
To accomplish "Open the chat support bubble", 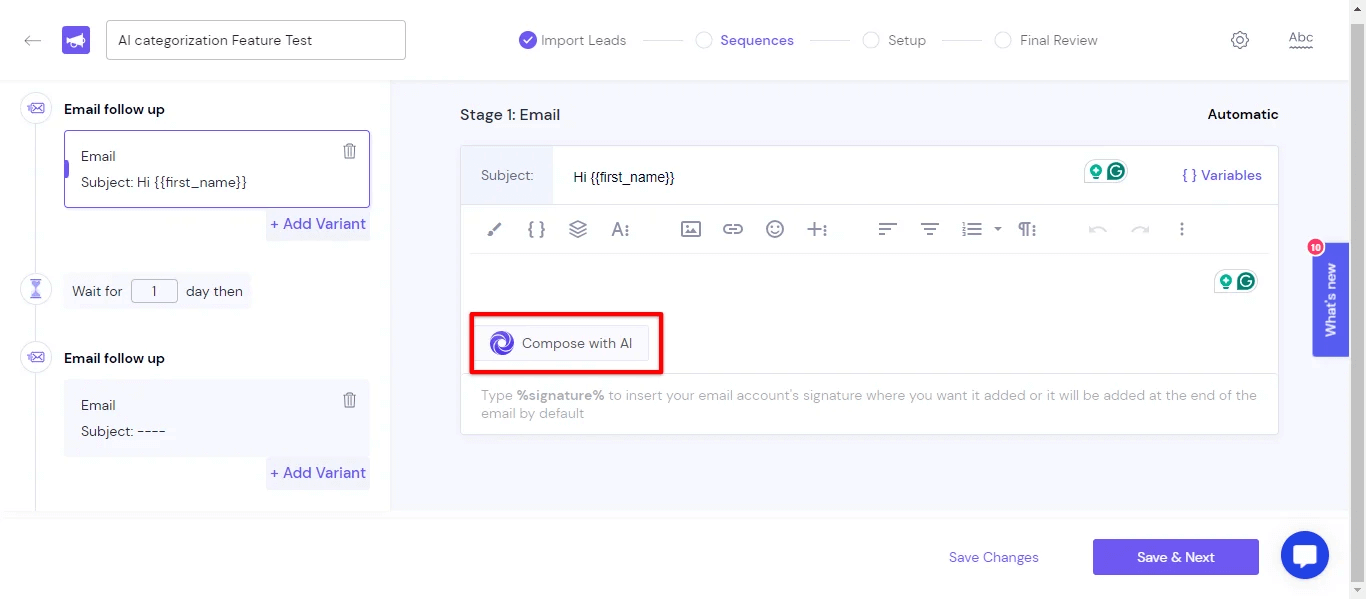I will (x=1305, y=555).
